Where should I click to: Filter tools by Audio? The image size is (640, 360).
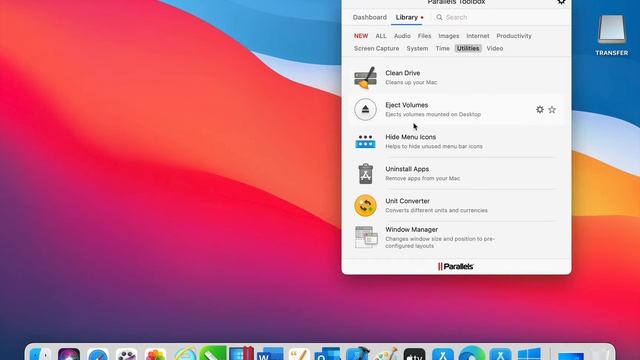[x=402, y=36]
